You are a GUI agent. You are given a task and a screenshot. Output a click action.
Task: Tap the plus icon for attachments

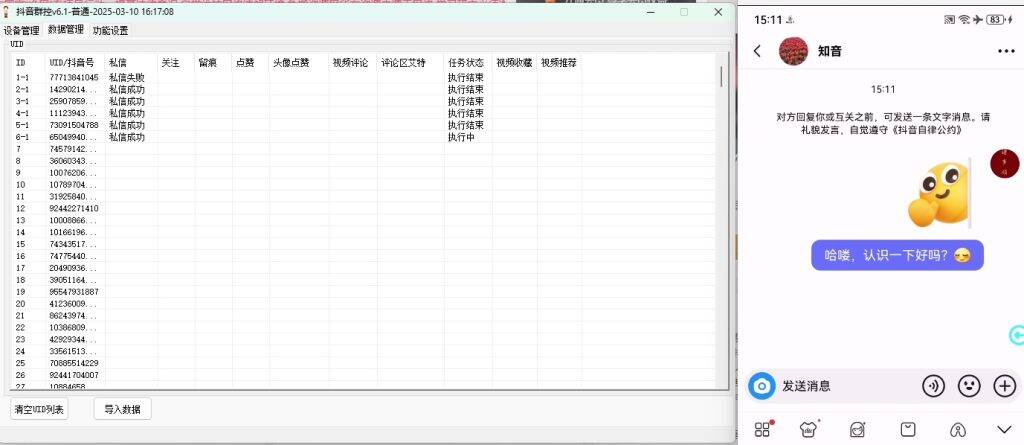click(x=1004, y=386)
